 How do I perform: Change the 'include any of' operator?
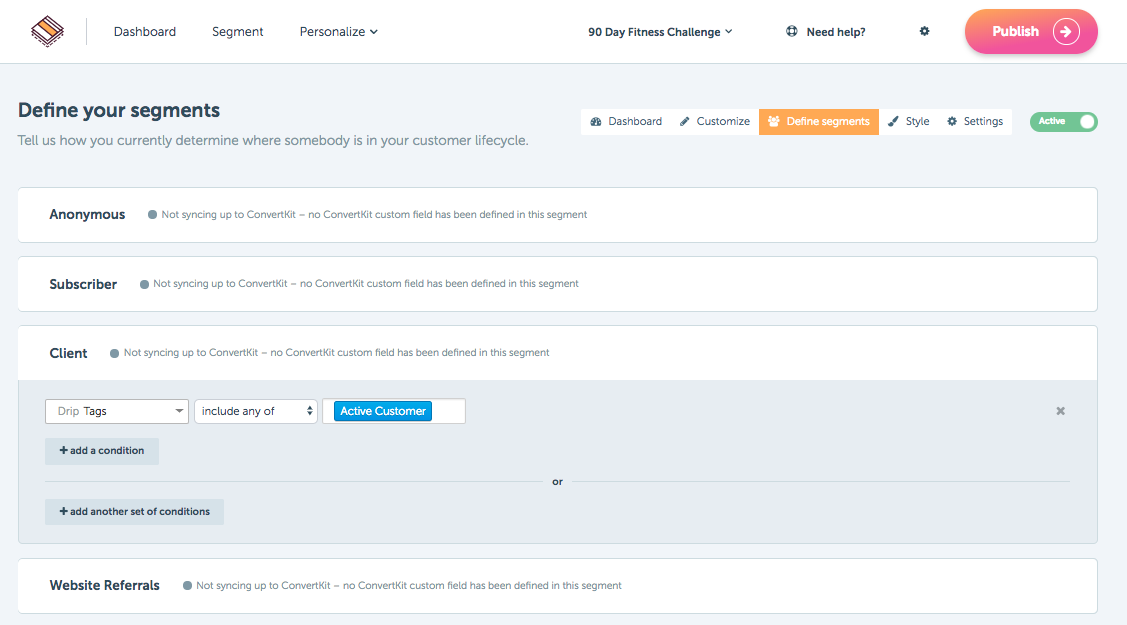256,411
